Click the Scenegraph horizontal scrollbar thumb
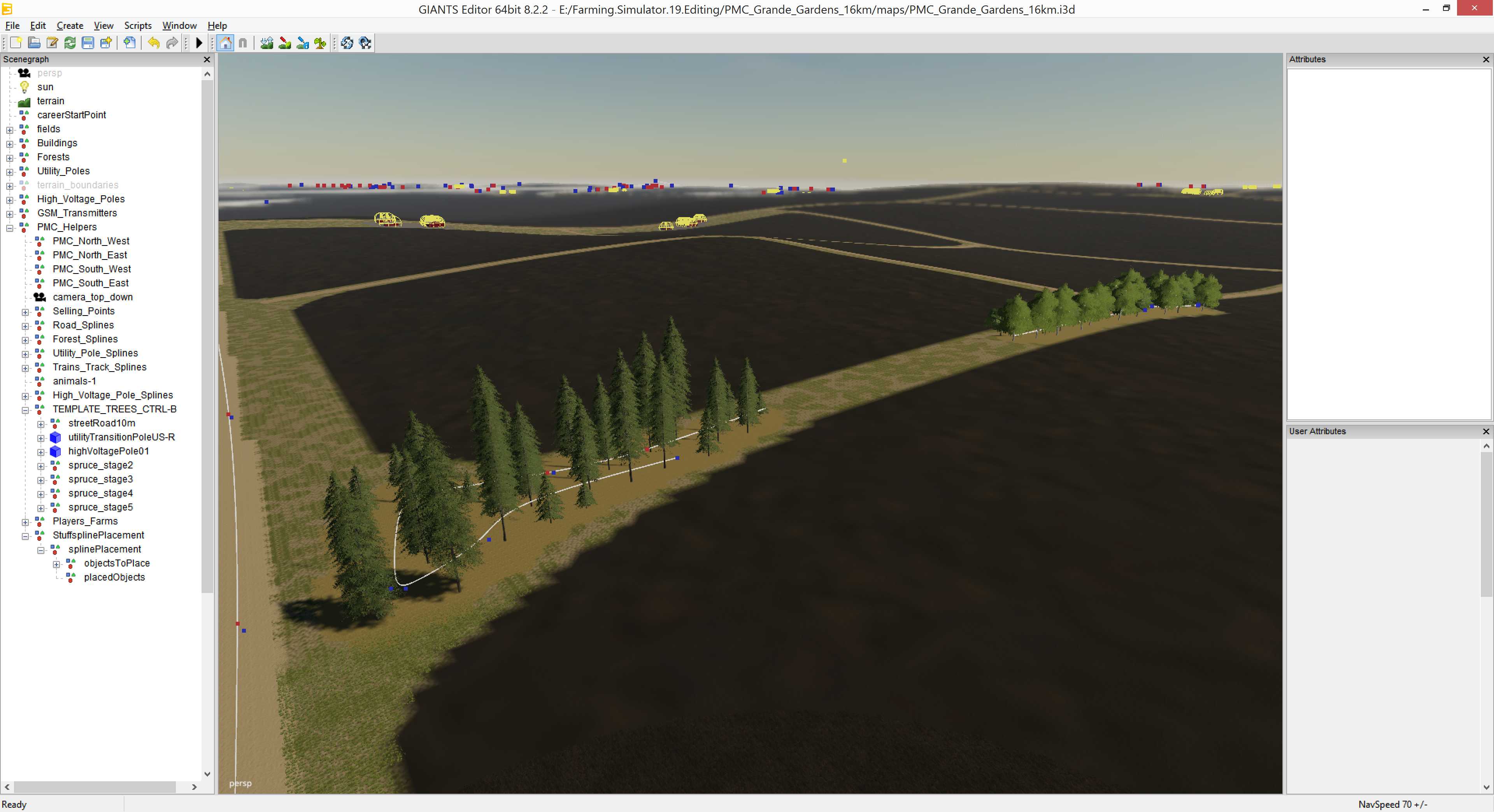 pos(95,787)
